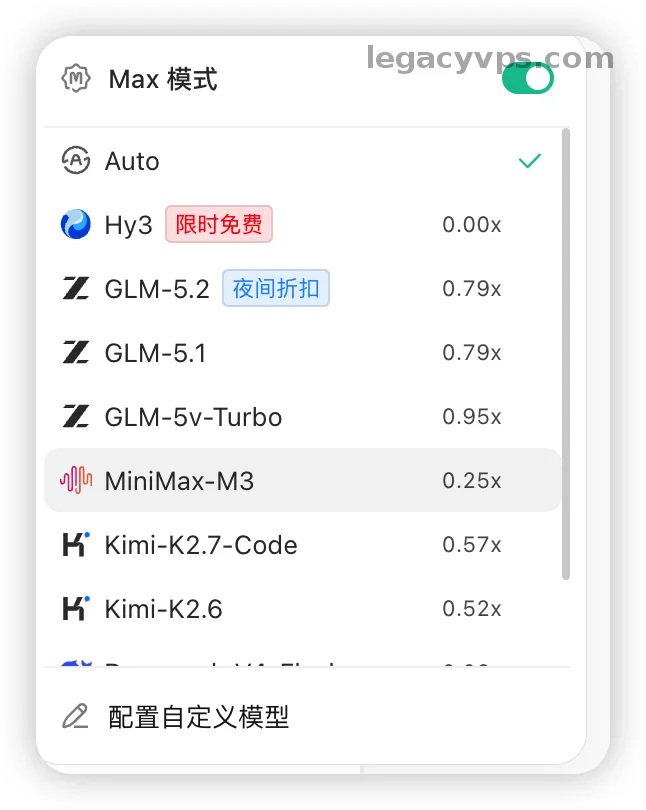
Task: Click the red 限时免费 badge
Action: pyautogui.click(x=219, y=224)
